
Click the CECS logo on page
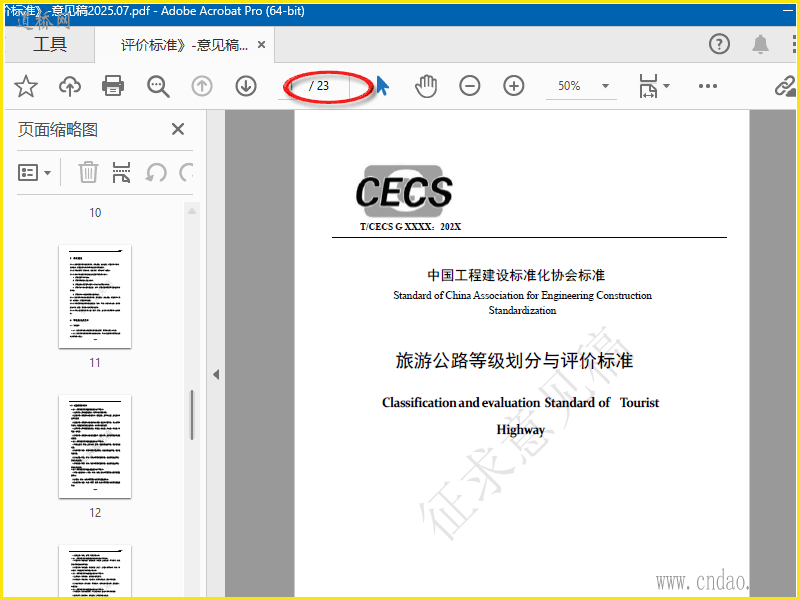(x=404, y=191)
